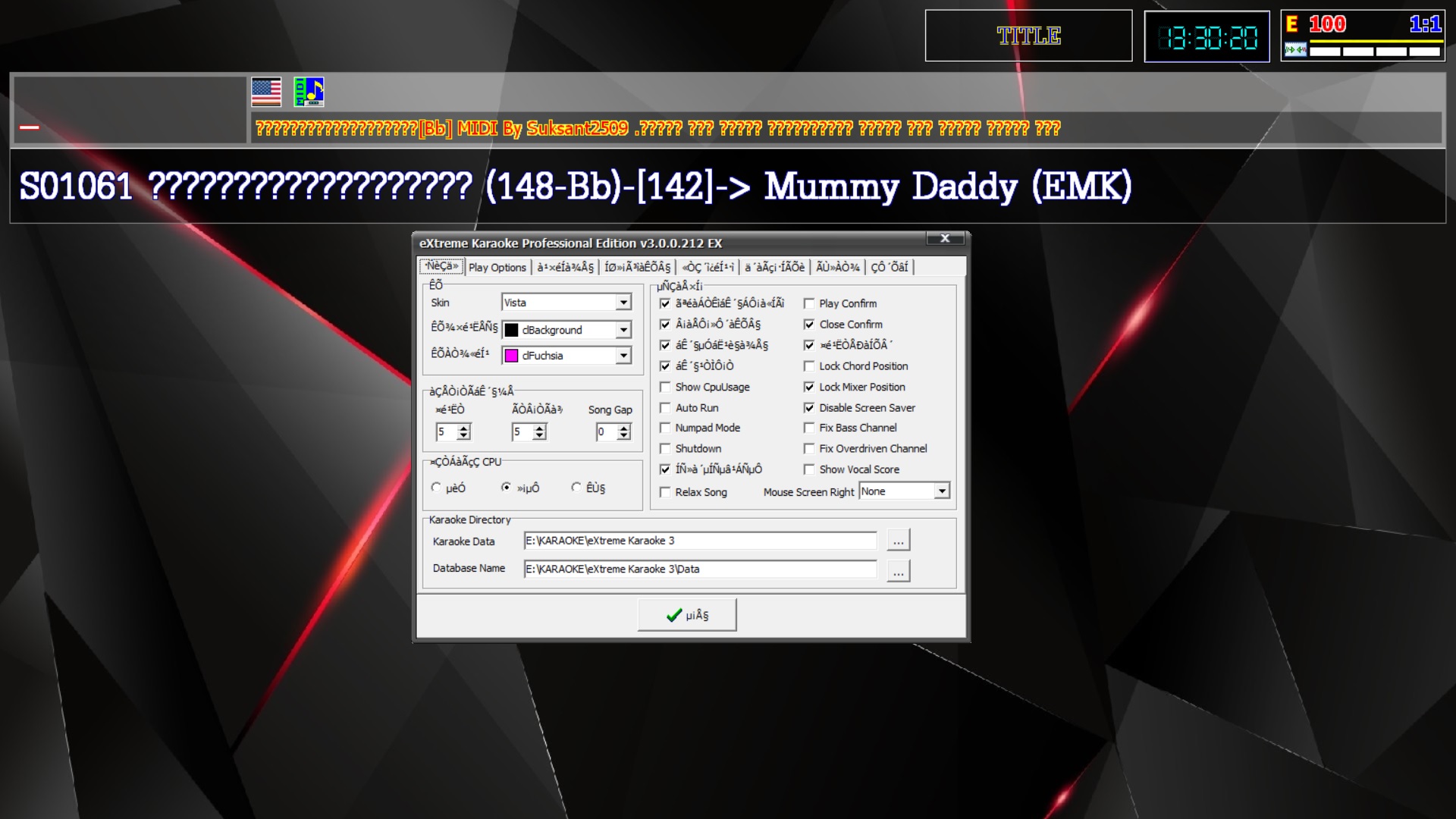Enable Fix Overdriven Channel
1456x819 pixels.
tap(809, 449)
